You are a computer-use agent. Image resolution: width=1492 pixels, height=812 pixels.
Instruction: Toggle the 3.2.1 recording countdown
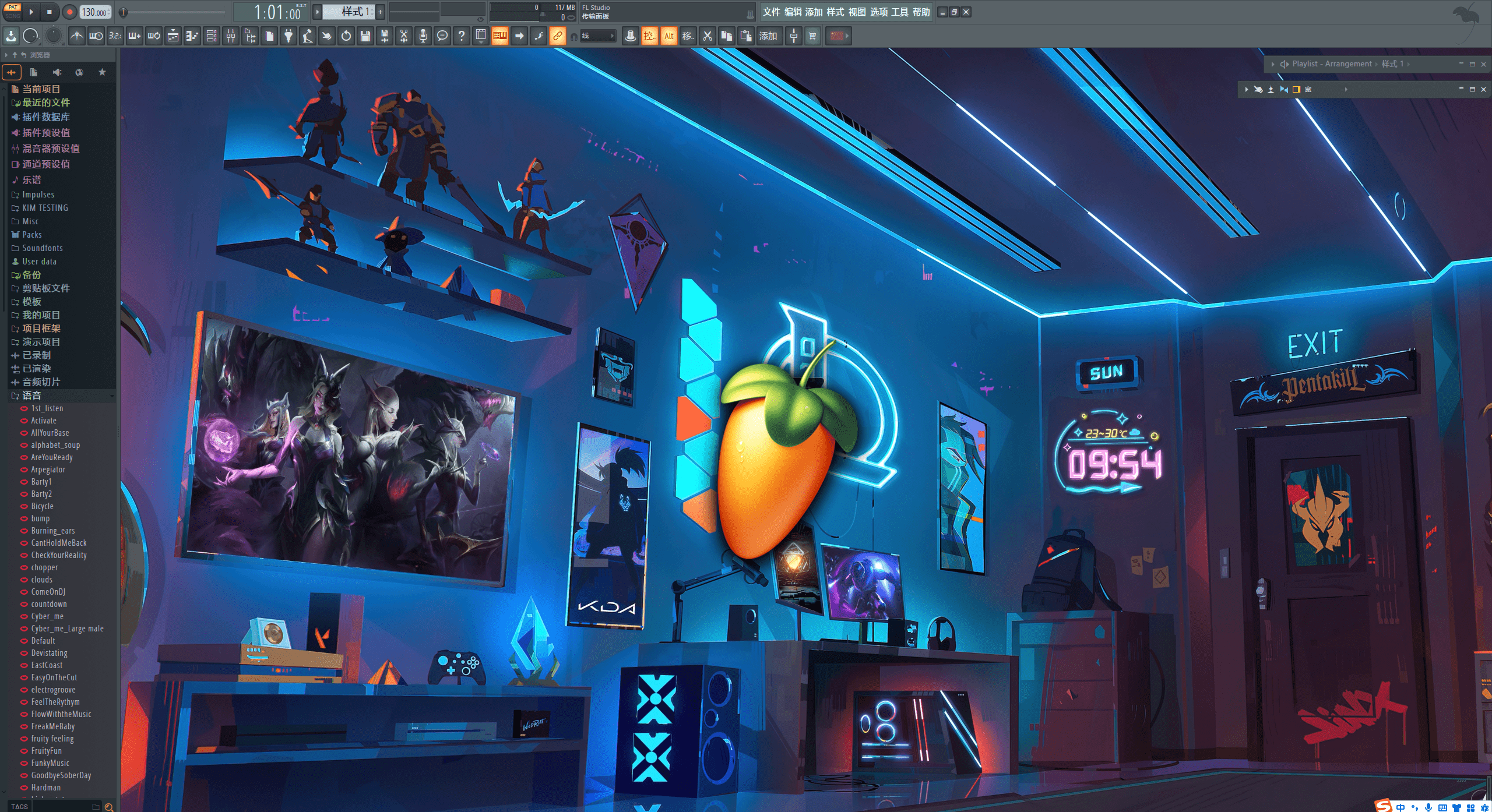click(115, 36)
